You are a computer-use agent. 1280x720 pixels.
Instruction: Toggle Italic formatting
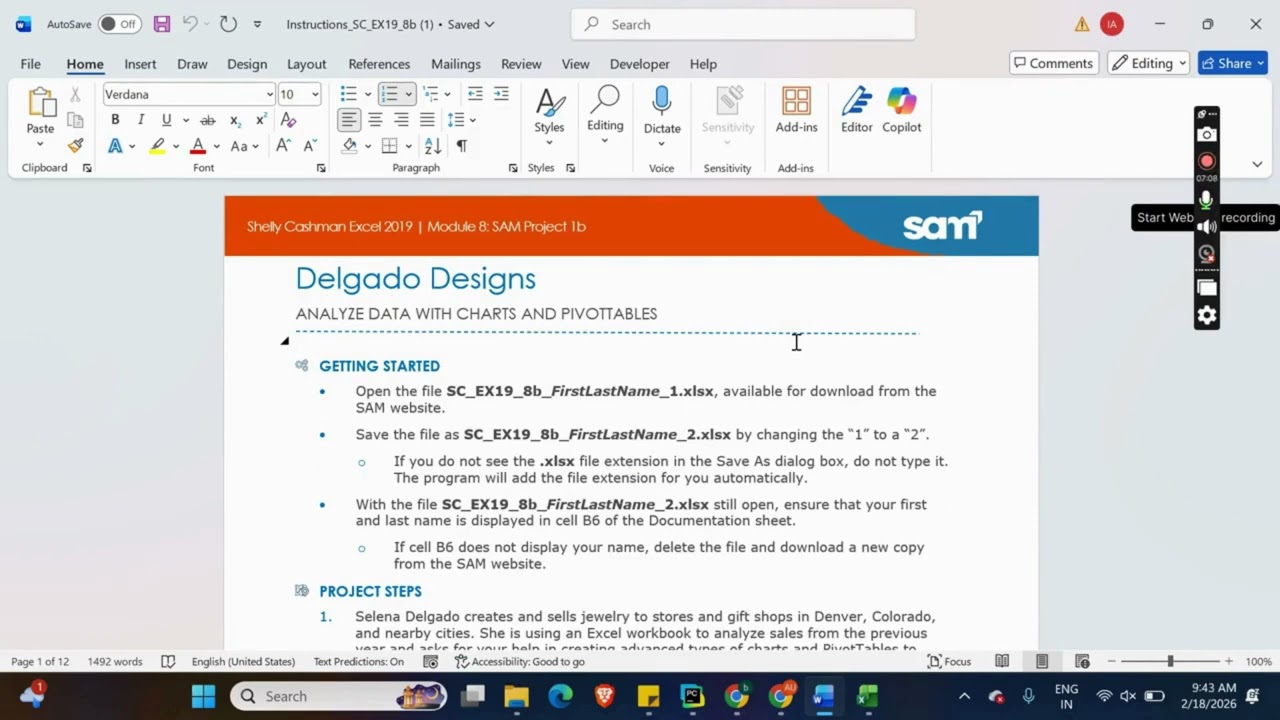tap(141, 120)
